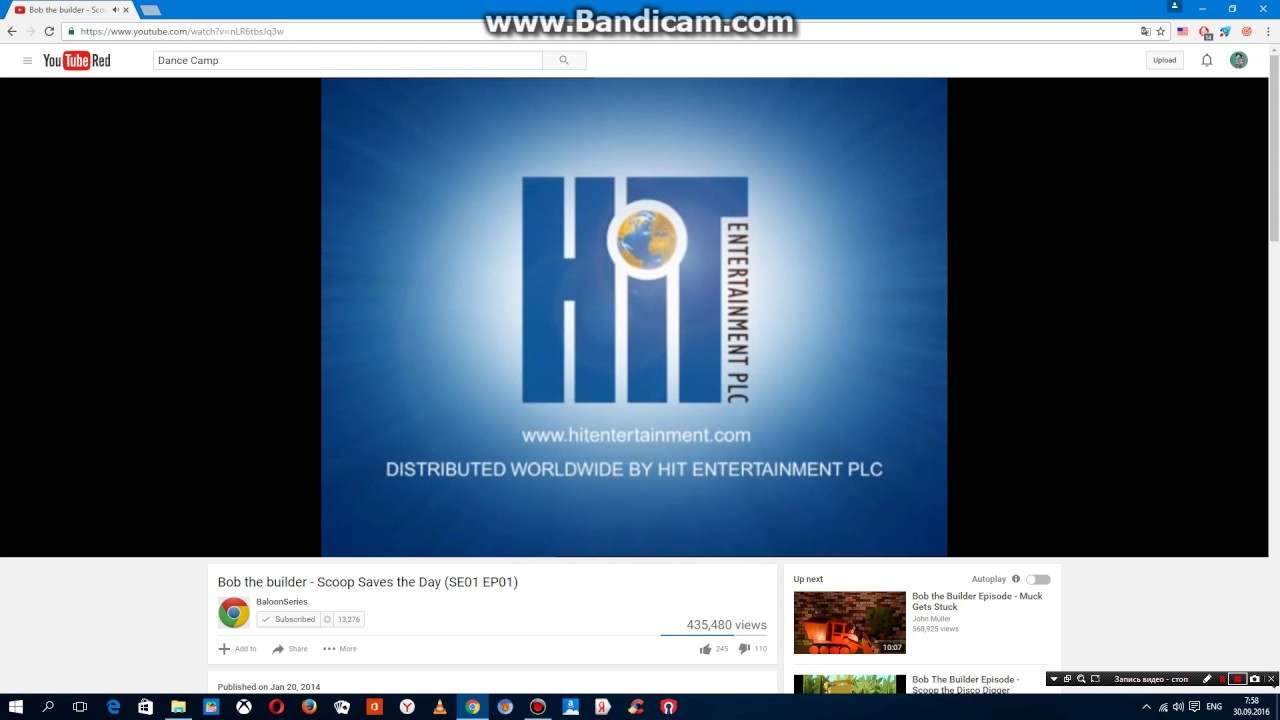Open the ENG language switcher
Image resolution: width=1280 pixels, height=720 pixels.
[1214, 707]
